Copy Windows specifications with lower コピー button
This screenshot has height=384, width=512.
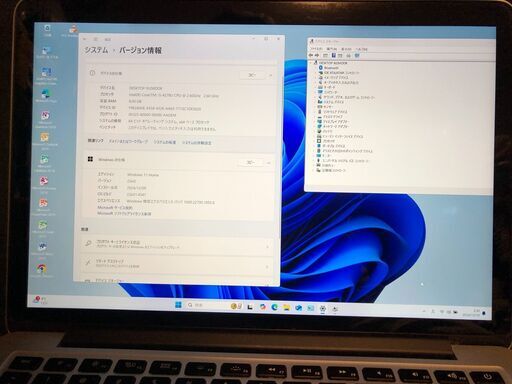(250, 163)
